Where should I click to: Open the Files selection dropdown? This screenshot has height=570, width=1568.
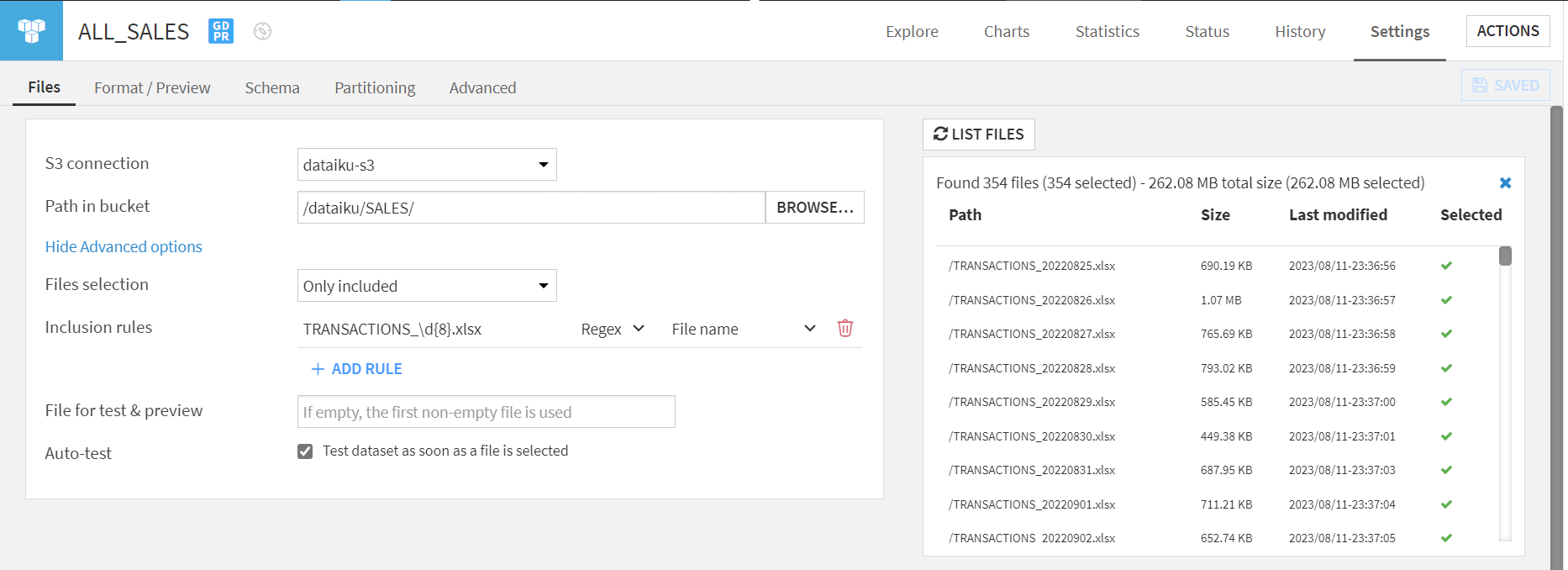(427, 286)
